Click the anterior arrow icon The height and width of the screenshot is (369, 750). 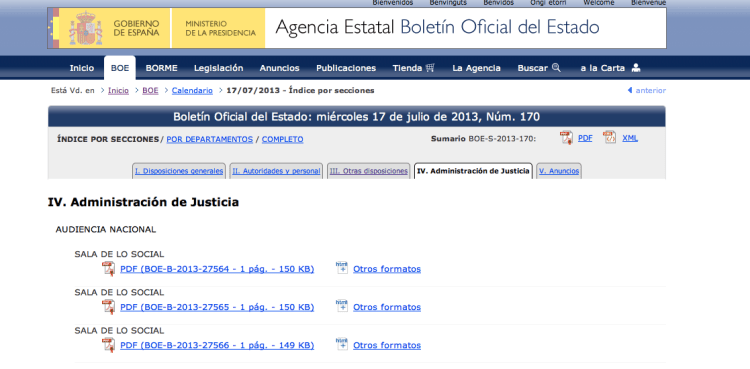[x=630, y=90]
